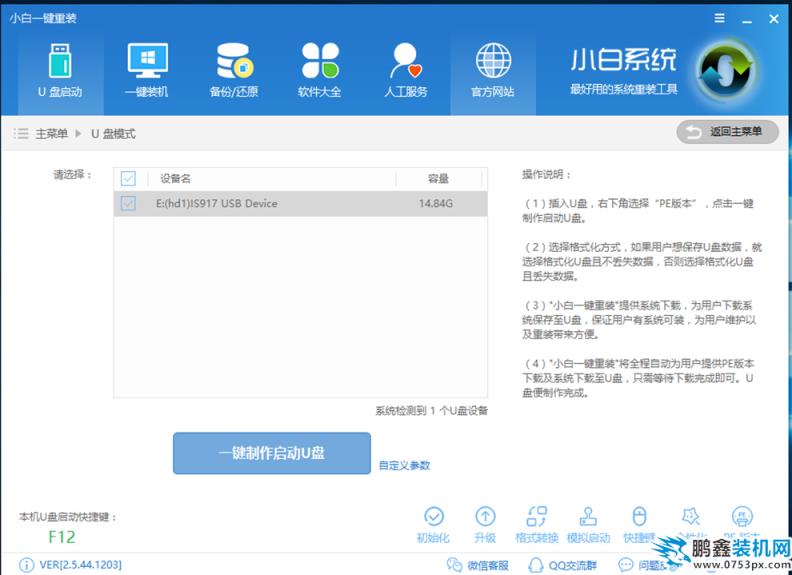Toggle the select-all checkbox in the 设备名 header
Viewport: 792px width, 575px height.
click(128, 178)
